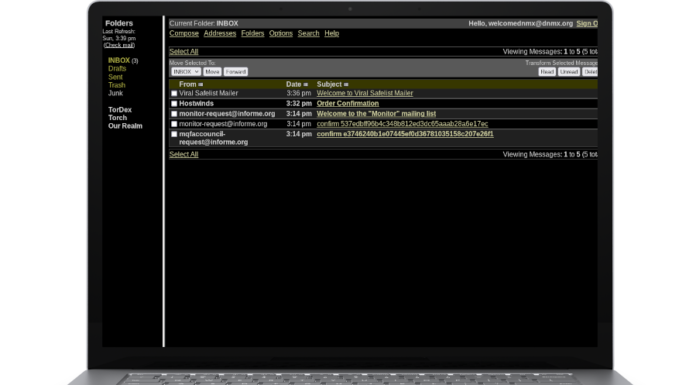Open the Search link
The image size is (696, 385).
pyautogui.click(x=308, y=33)
